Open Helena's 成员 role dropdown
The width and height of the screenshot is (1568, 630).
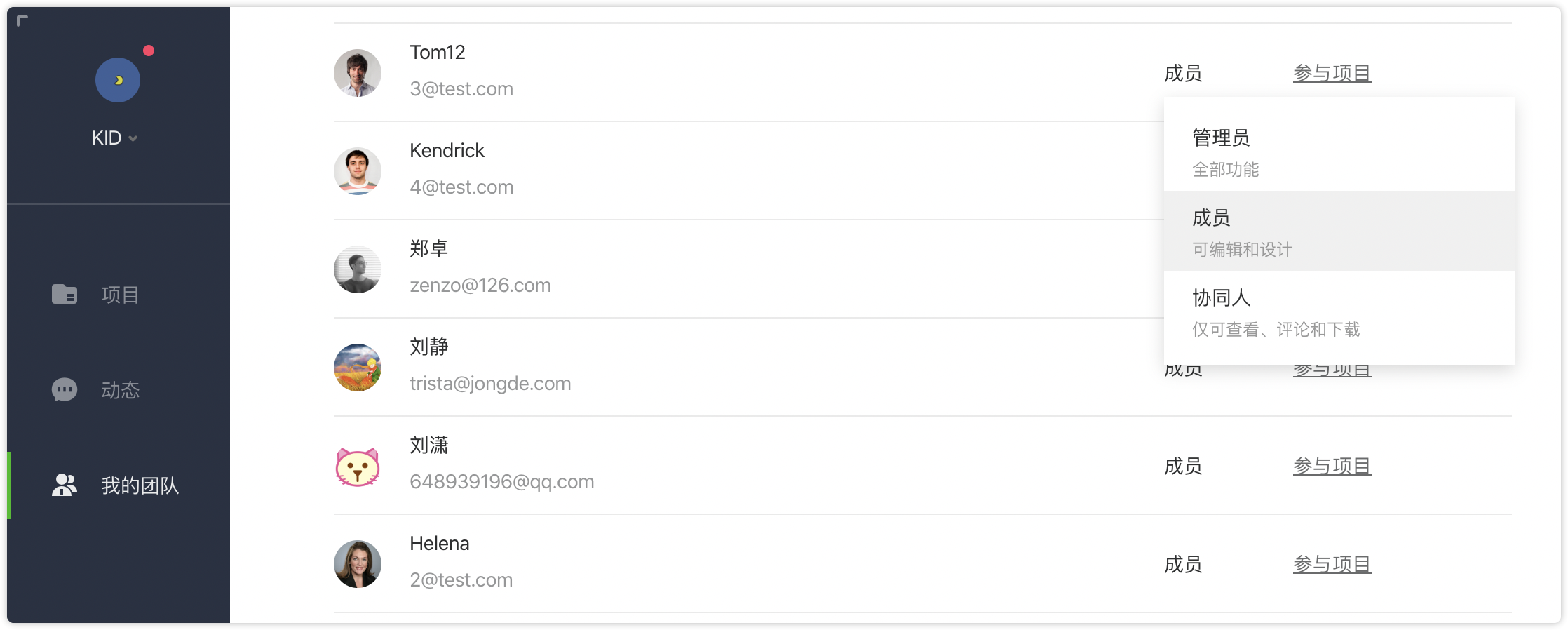[1183, 564]
